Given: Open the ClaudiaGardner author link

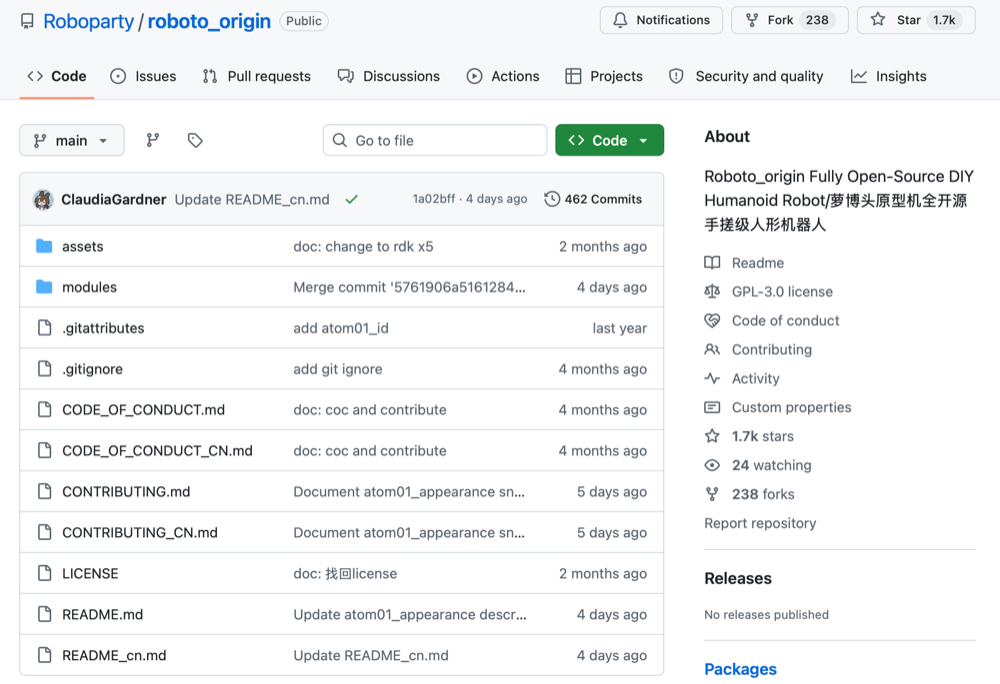Looking at the screenshot, I should [114, 200].
